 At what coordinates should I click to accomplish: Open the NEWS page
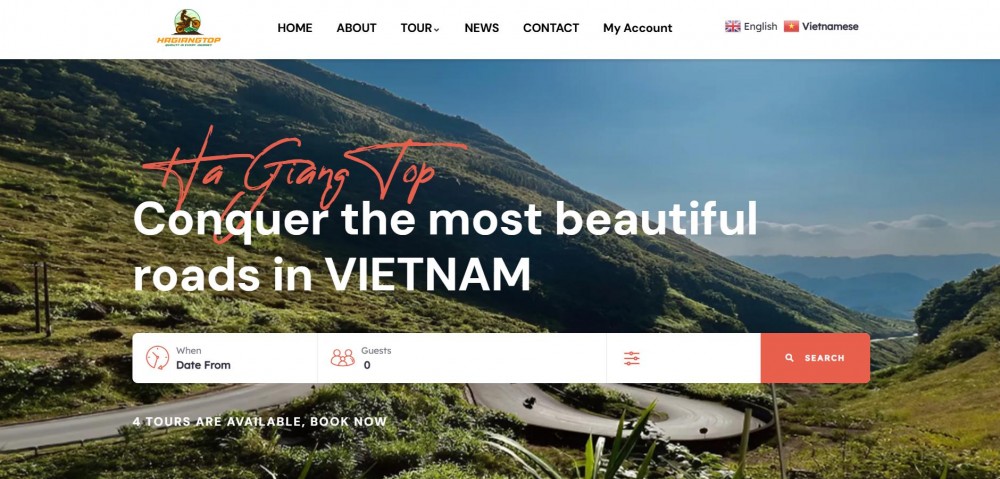point(482,28)
